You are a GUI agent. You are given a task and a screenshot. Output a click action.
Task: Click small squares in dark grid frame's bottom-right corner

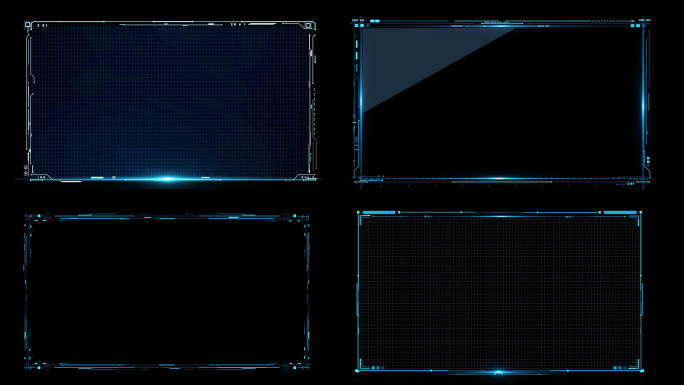click(x=620, y=368)
